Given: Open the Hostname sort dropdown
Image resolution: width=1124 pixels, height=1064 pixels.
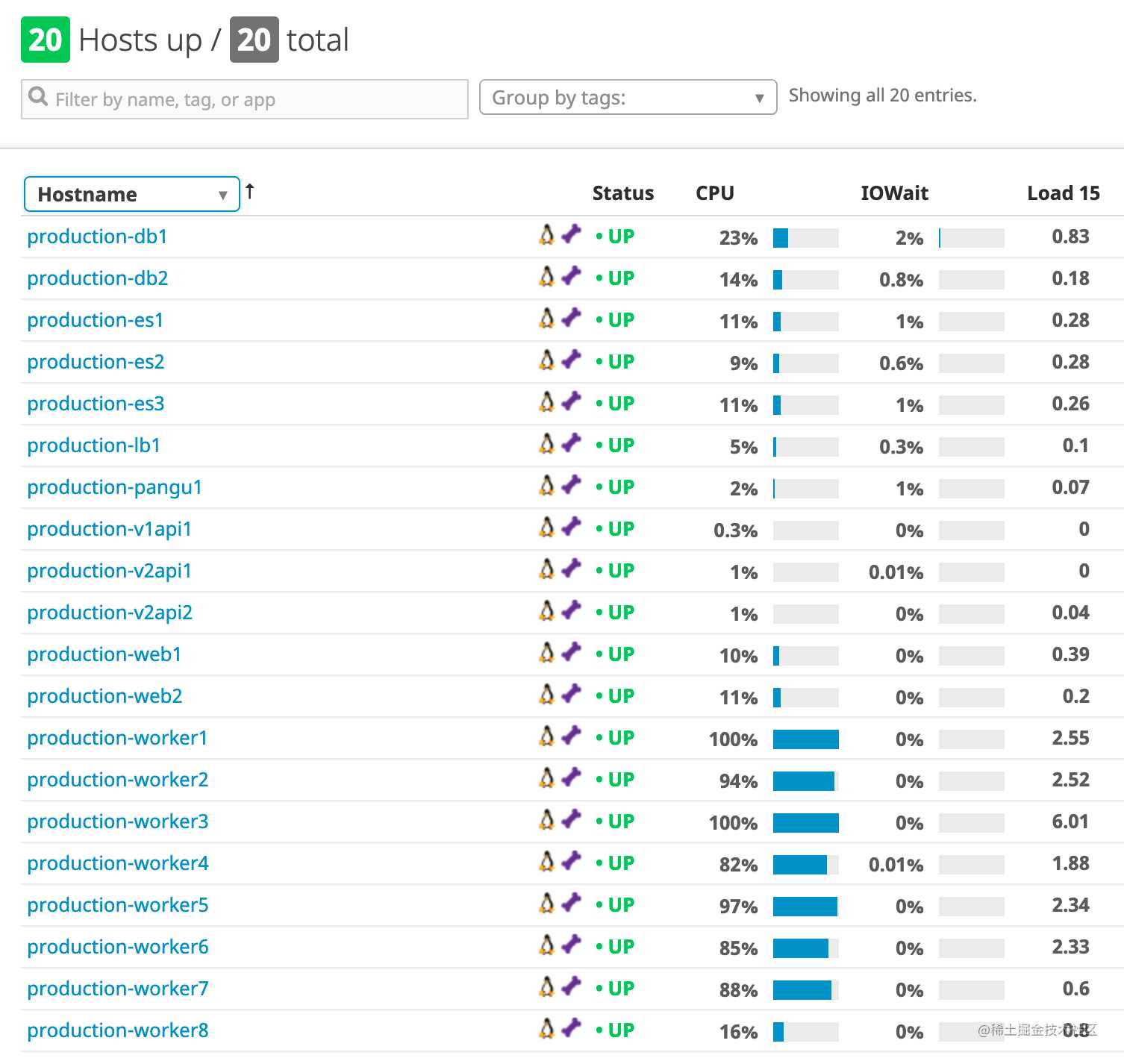Looking at the screenshot, I should click(132, 194).
